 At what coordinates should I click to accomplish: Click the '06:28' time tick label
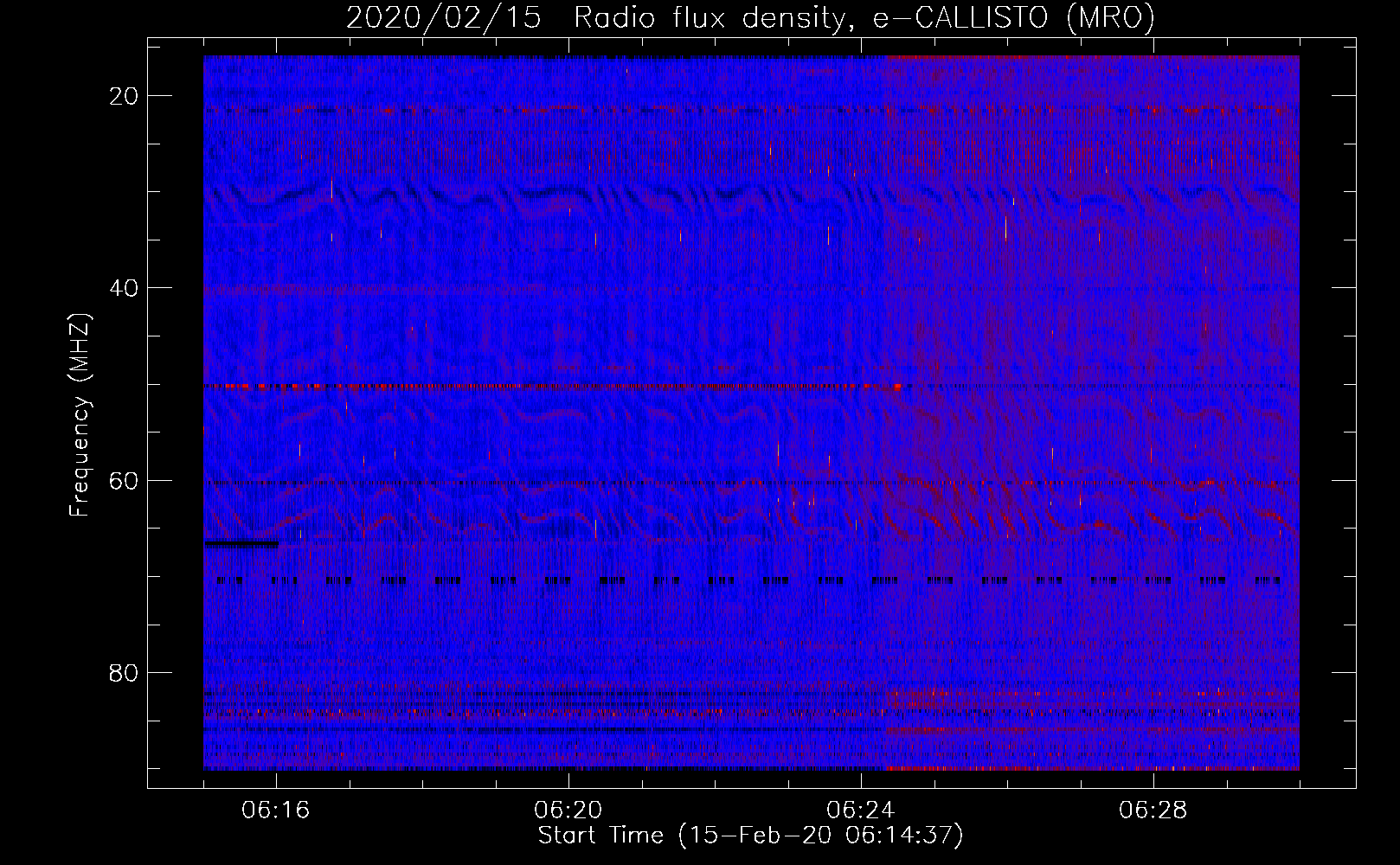point(1153,811)
